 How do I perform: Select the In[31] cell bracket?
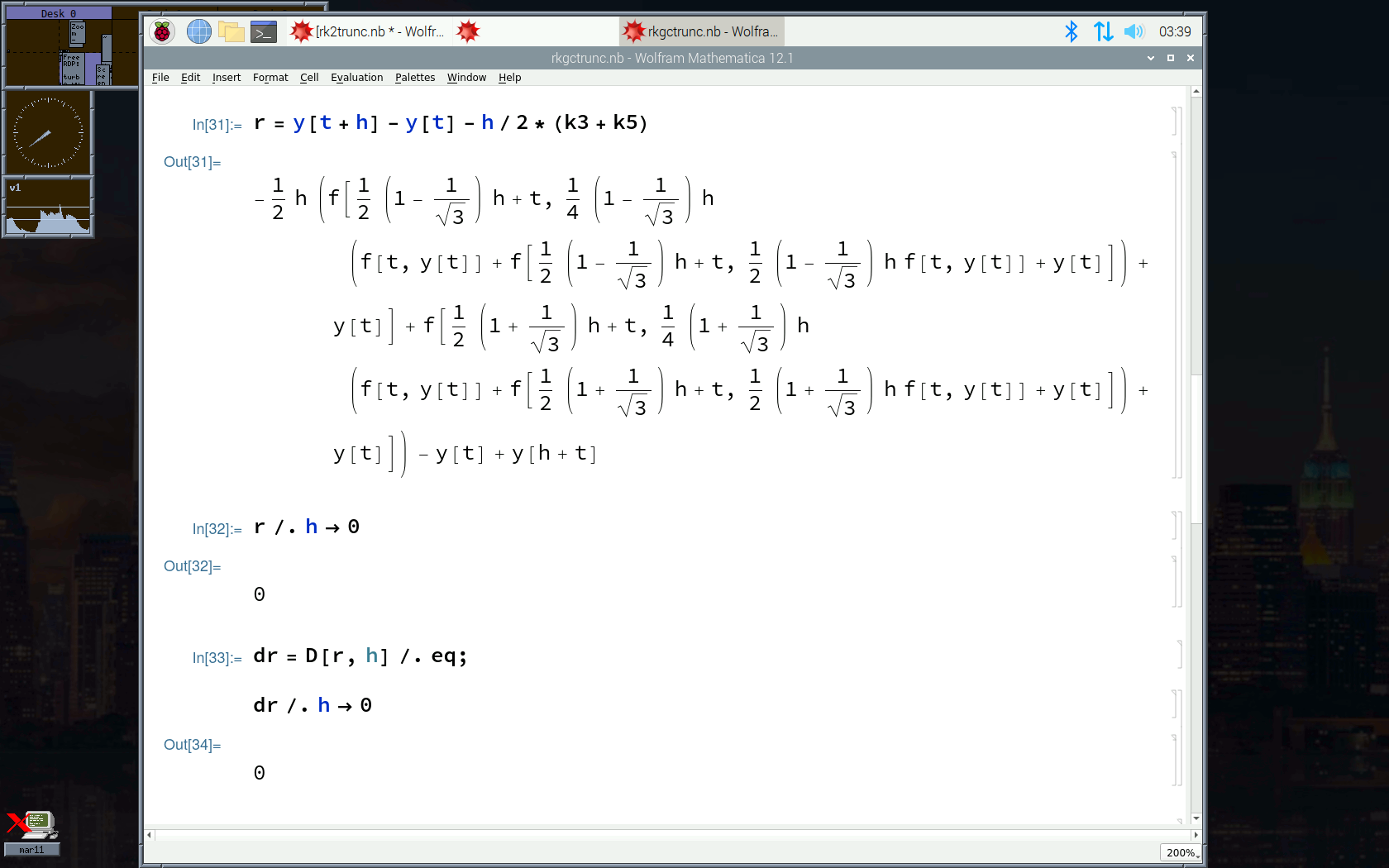1175,122
